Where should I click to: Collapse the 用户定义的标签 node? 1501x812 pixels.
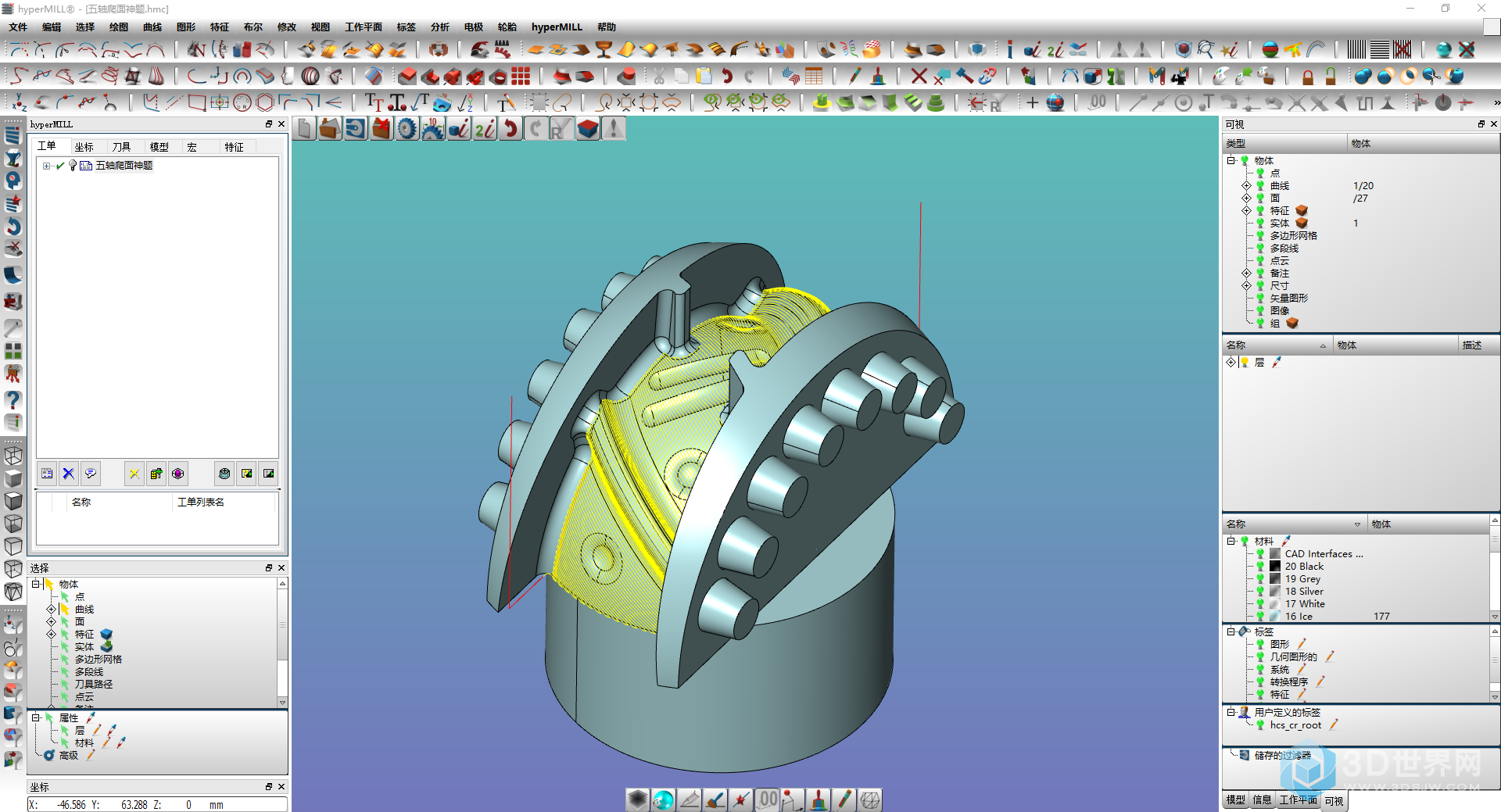(x=1231, y=712)
